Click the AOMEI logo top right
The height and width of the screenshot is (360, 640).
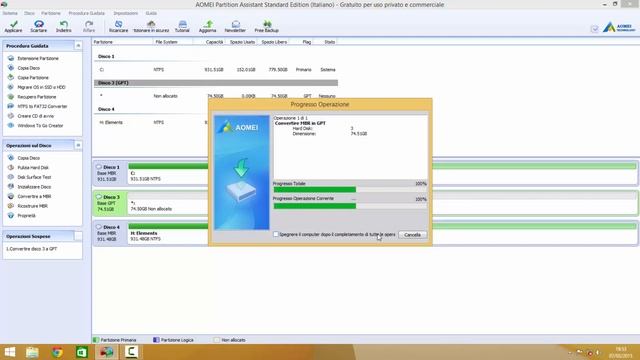[620, 27]
